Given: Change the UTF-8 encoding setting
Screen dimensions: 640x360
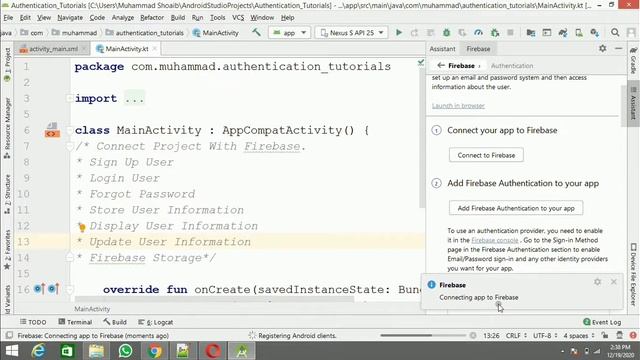Looking at the screenshot, I should (x=544, y=336).
